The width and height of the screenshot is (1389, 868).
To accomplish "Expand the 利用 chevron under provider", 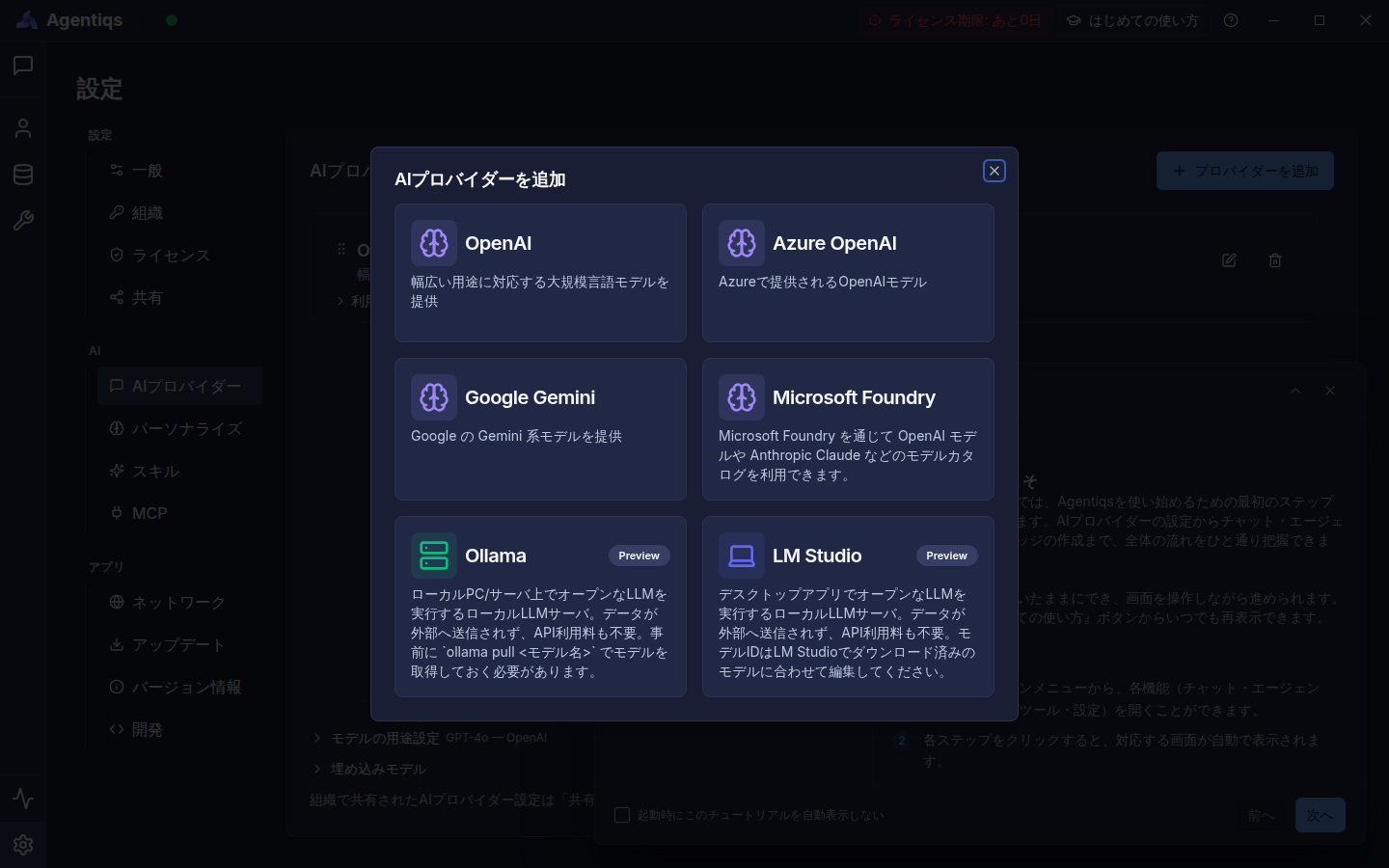I will coord(340,301).
